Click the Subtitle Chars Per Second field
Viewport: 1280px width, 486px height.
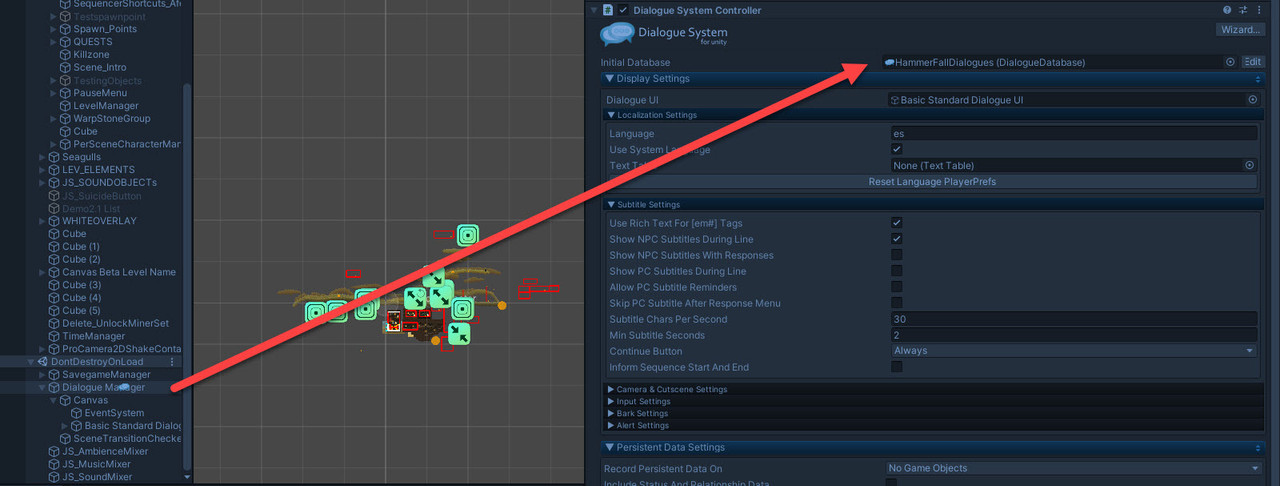(x=1074, y=319)
